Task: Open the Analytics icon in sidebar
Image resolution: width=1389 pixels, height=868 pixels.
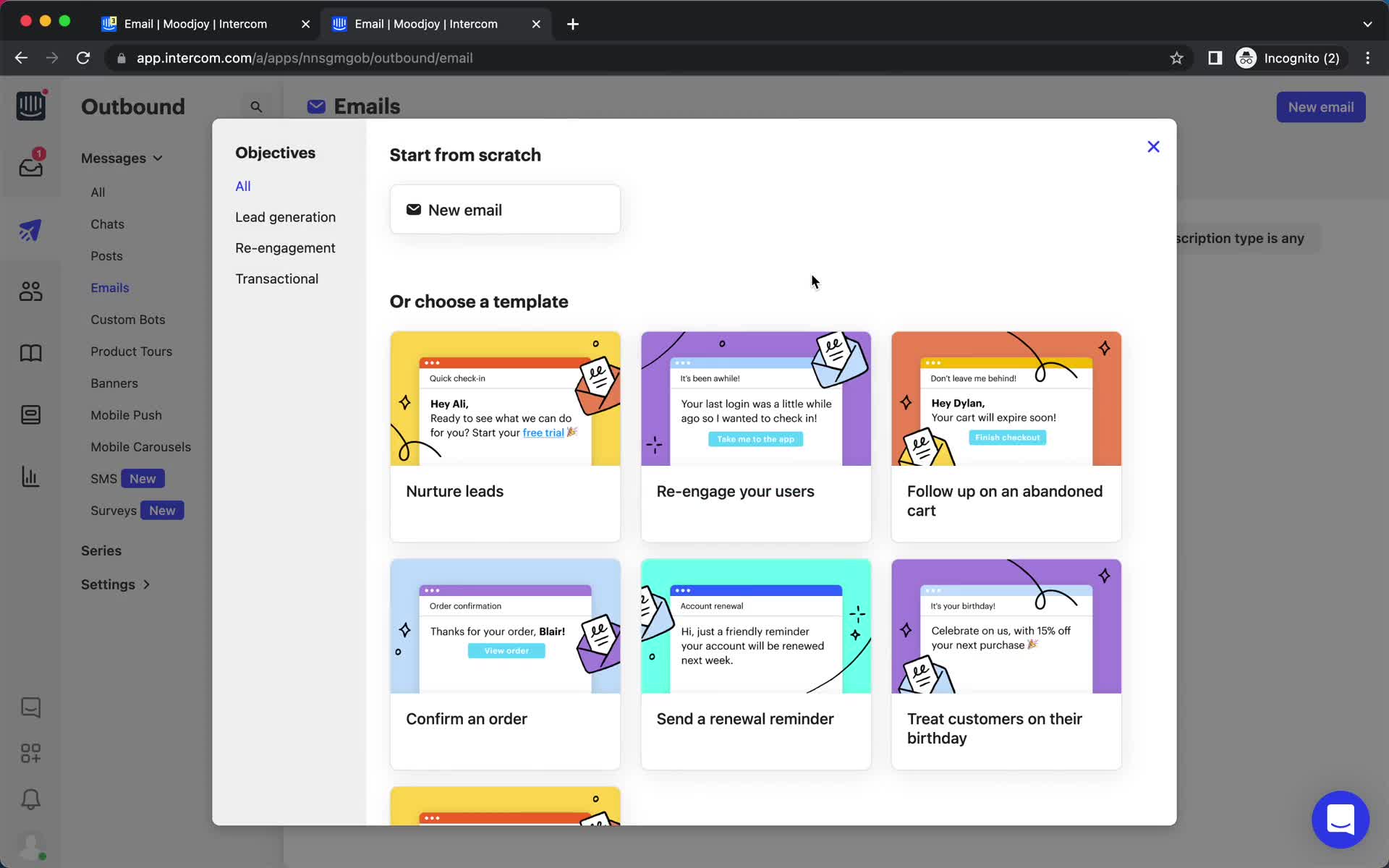Action: [30, 477]
